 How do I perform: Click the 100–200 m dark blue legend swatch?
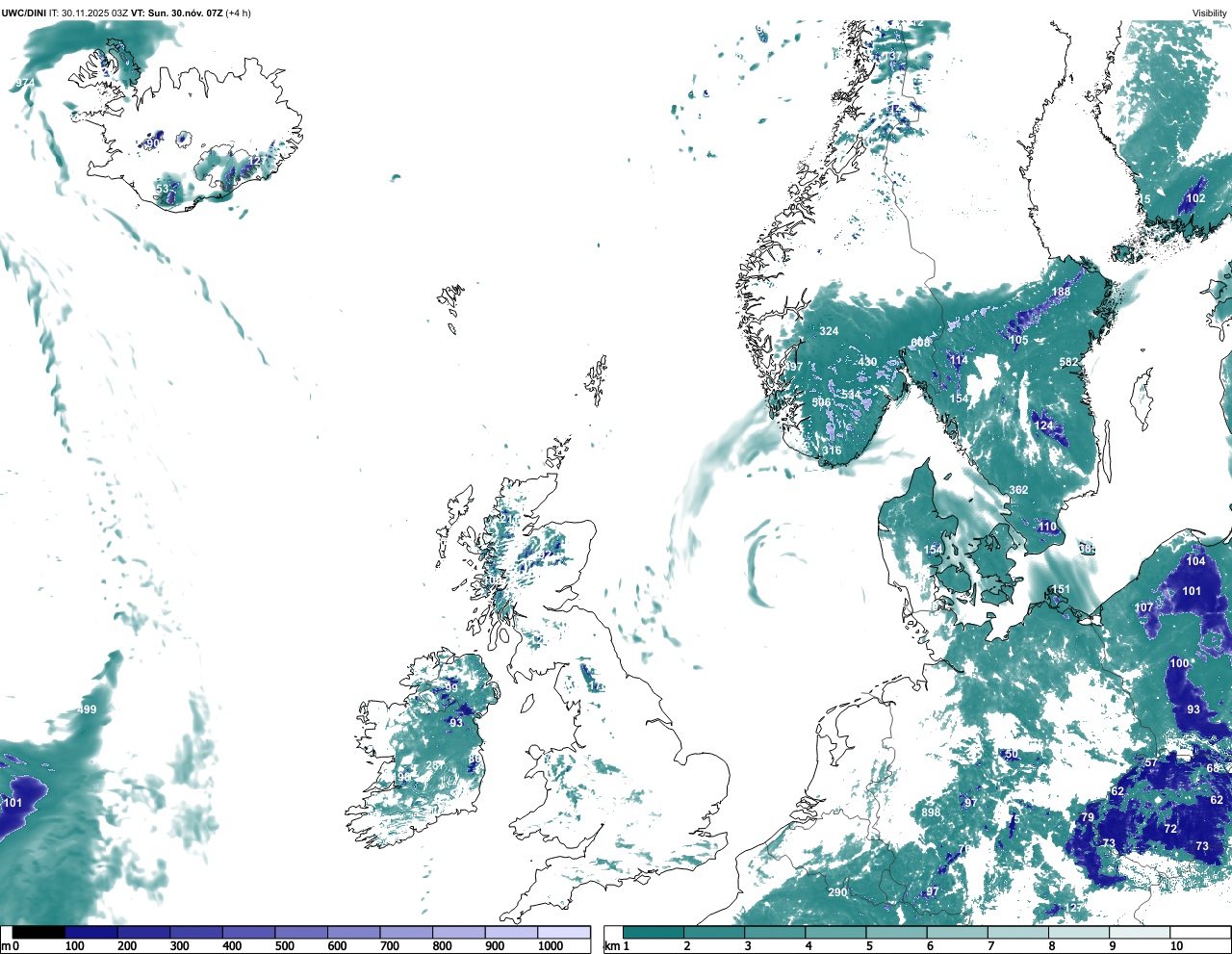[x=90, y=932]
